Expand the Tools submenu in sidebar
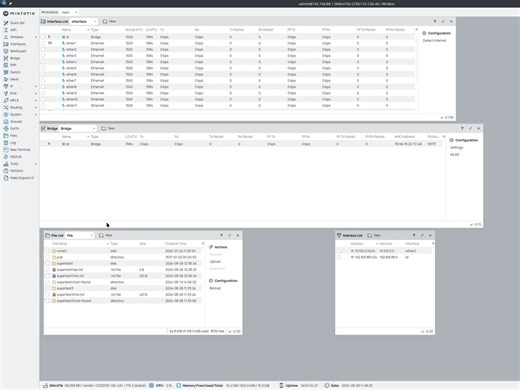 coord(36,164)
